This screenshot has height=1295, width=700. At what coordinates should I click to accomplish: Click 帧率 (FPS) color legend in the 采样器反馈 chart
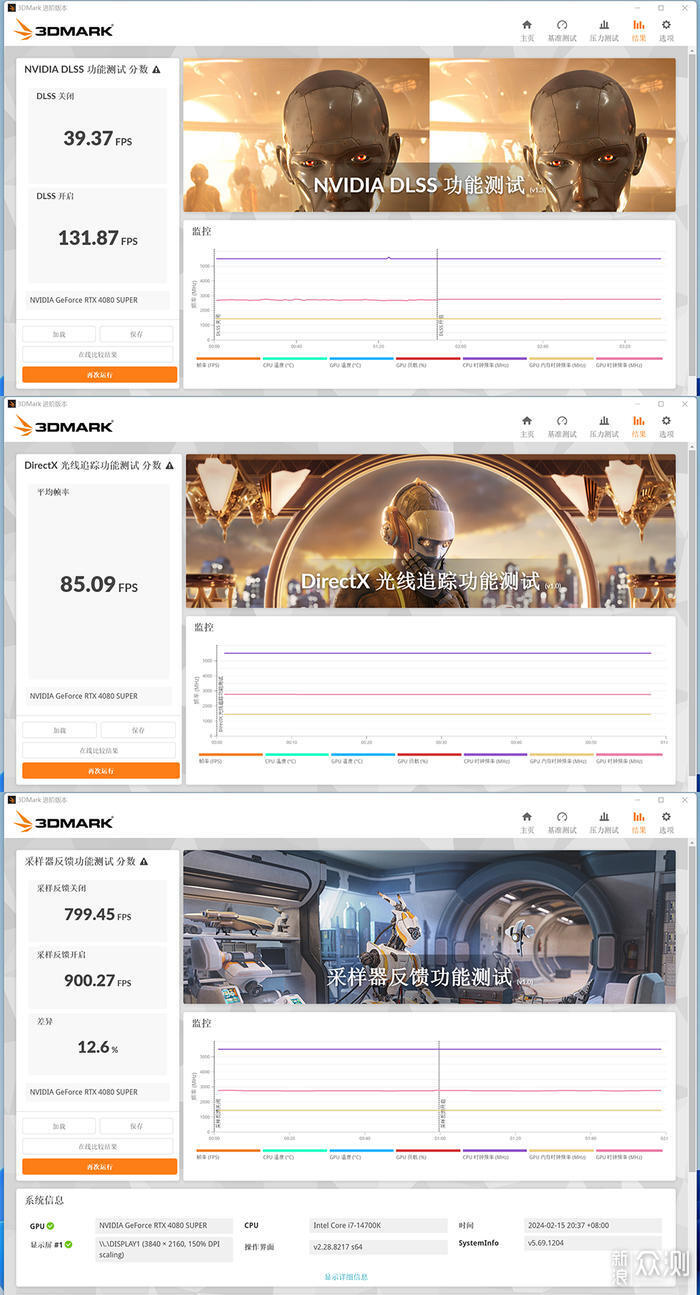[x=228, y=1154]
